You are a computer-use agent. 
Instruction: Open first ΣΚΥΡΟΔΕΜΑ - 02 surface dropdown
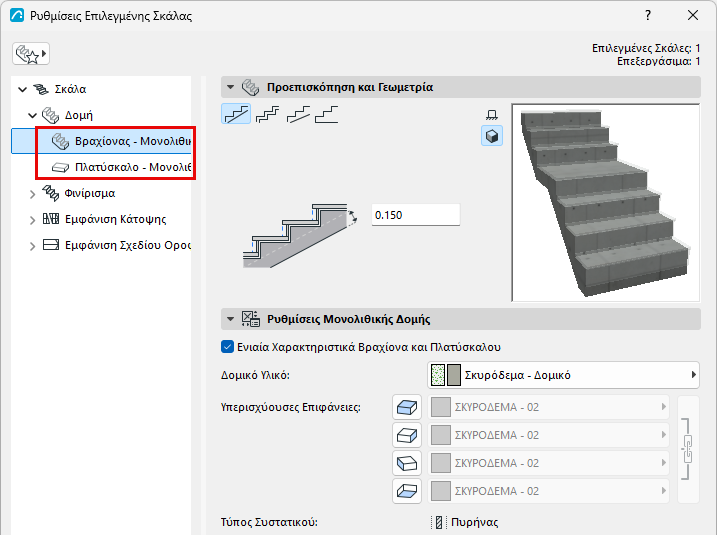click(548, 407)
